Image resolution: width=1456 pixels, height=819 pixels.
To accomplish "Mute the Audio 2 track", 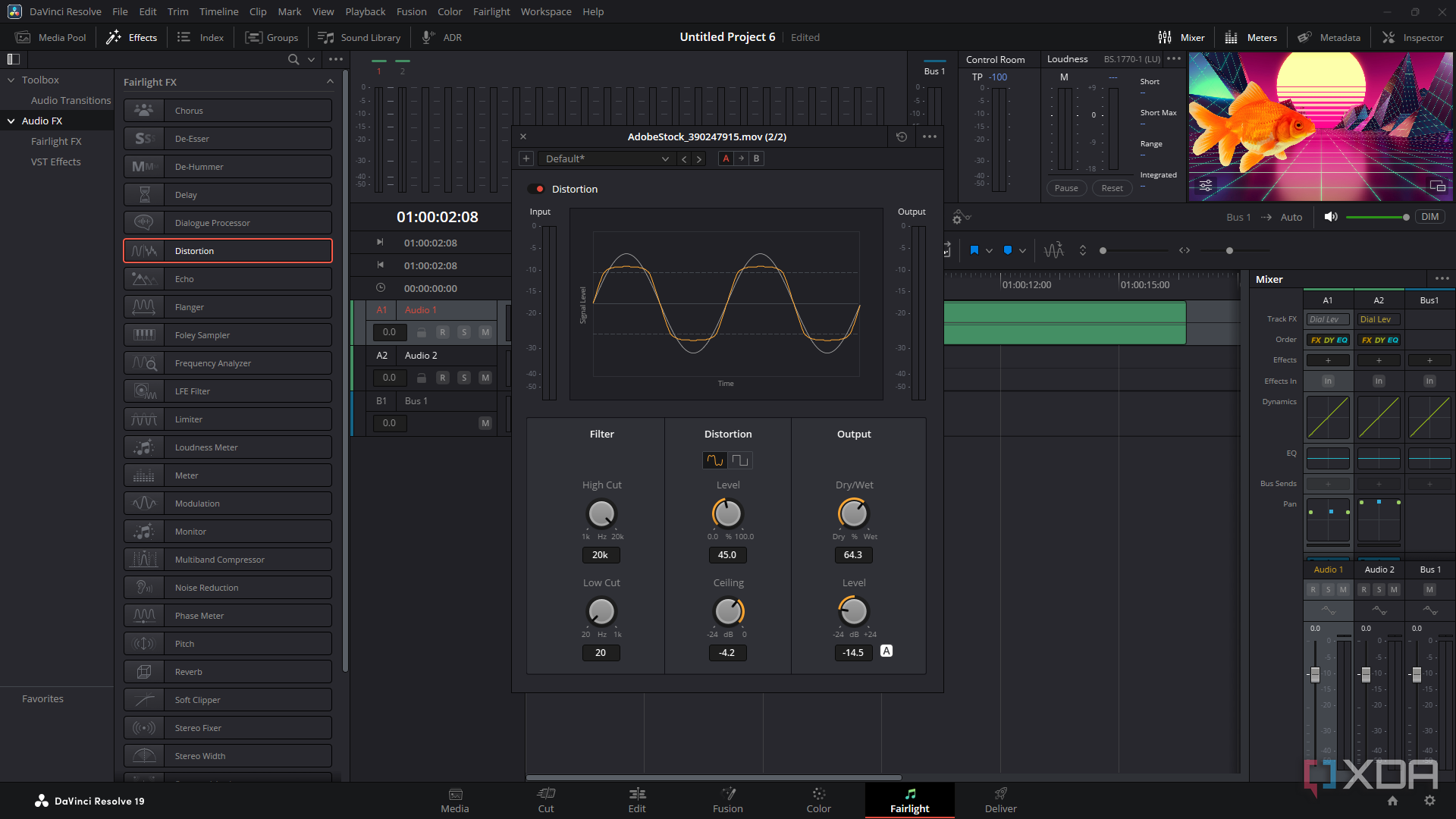I will click(x=485, y=378).
